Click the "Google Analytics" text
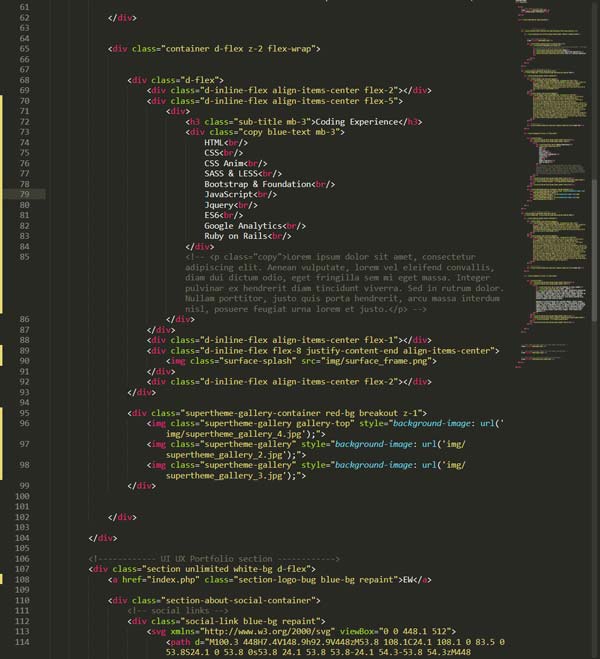Screen dimensions: 600x659 243,226
